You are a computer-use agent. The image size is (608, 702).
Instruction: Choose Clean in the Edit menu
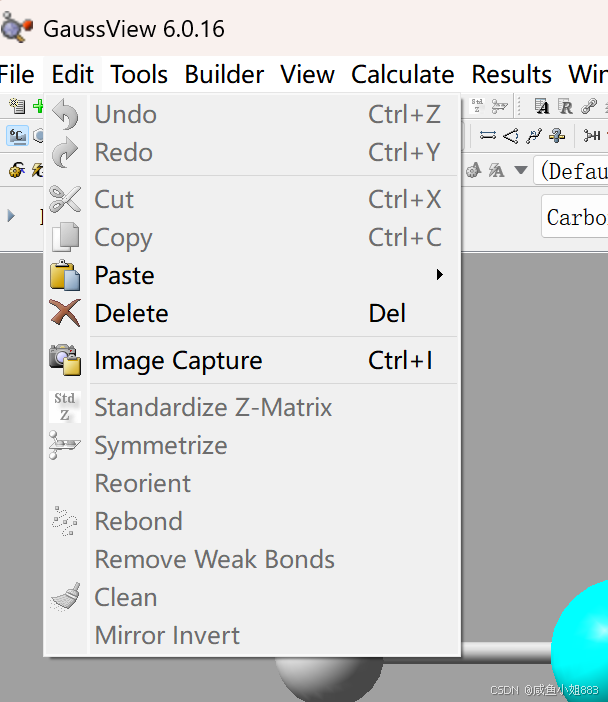[x=253, y=597]
